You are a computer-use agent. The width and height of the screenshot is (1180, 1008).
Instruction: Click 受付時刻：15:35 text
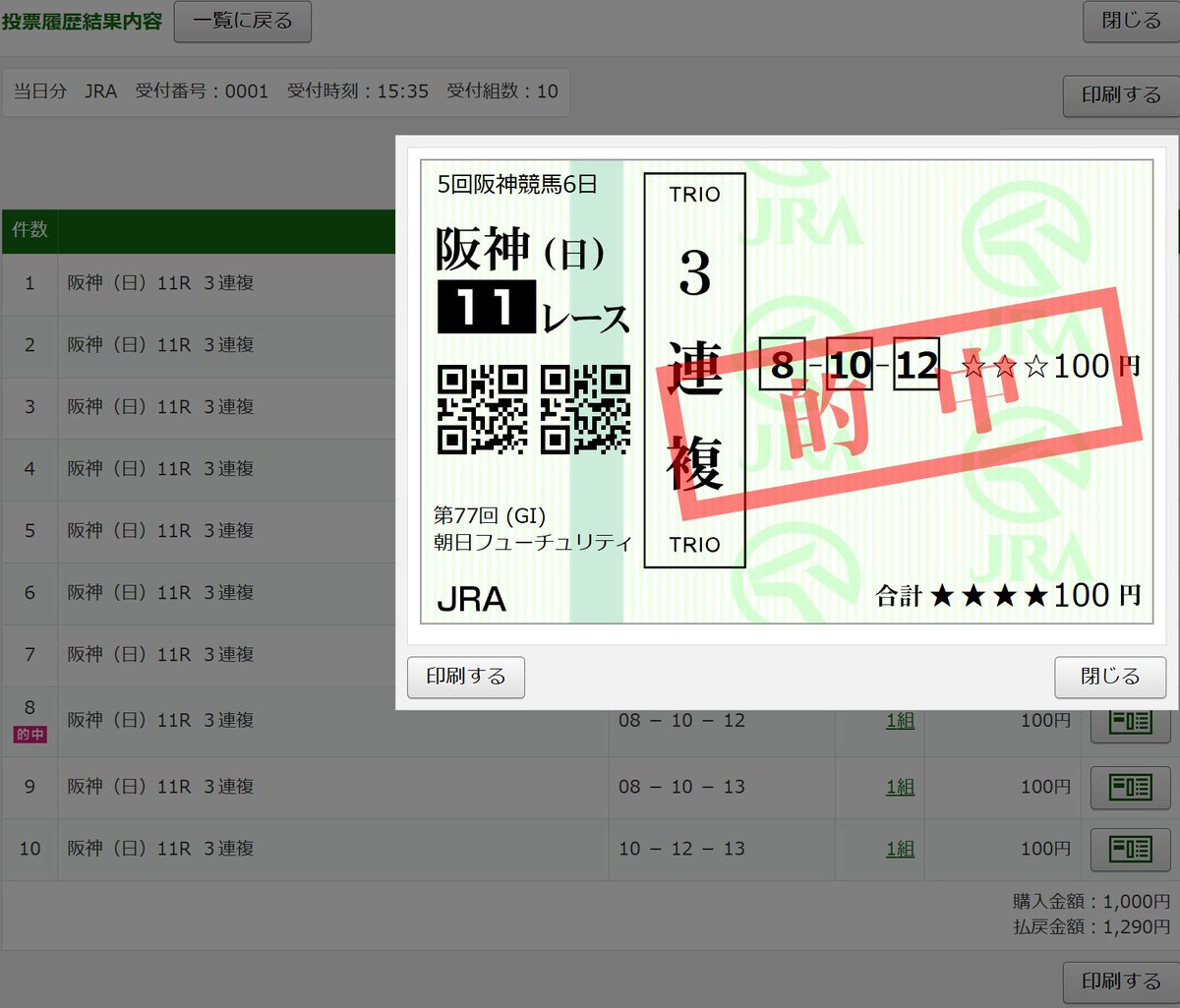tap(358, 91)
